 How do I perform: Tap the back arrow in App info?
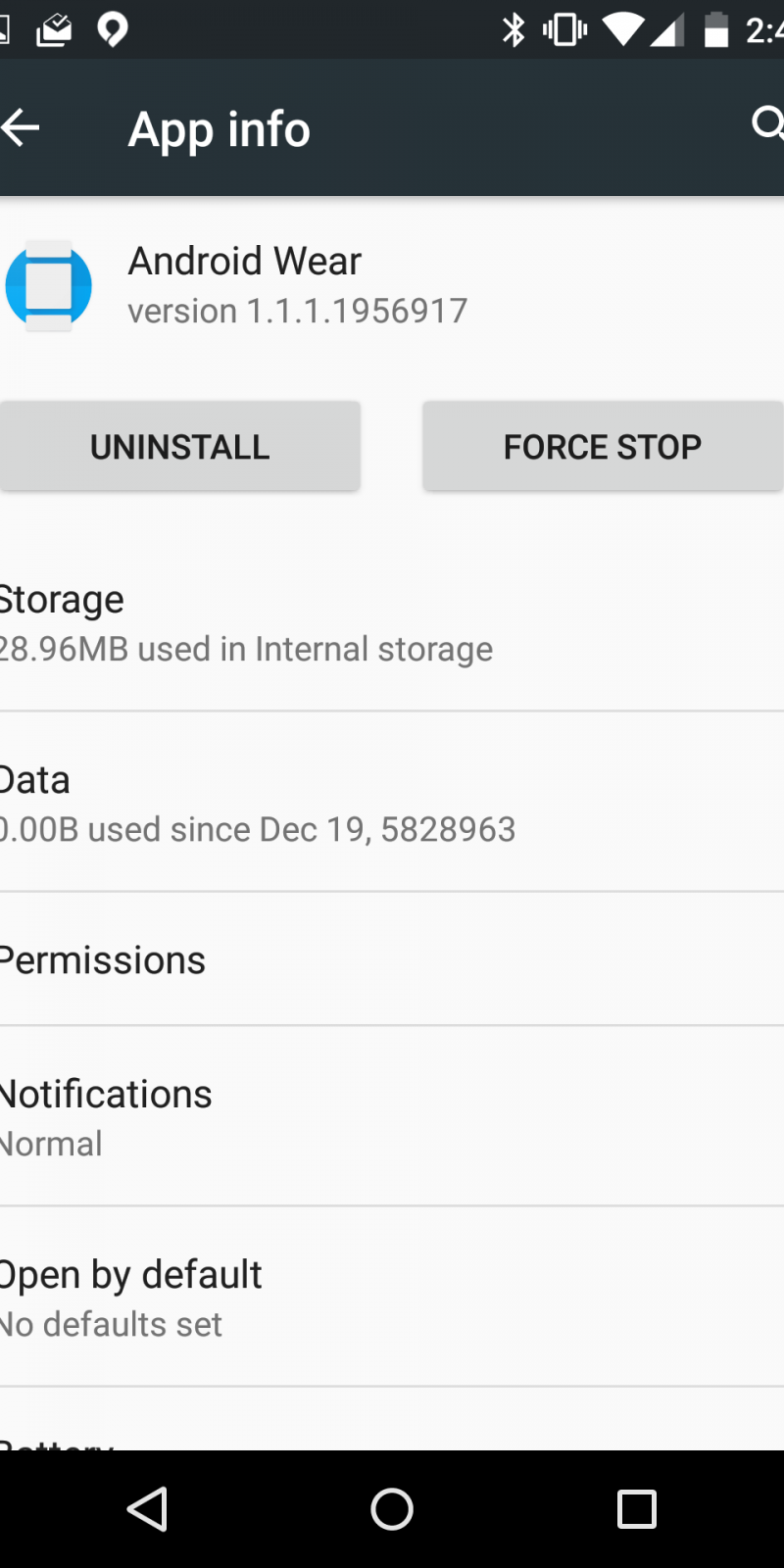pyautogui.click(x=22, y=127)
